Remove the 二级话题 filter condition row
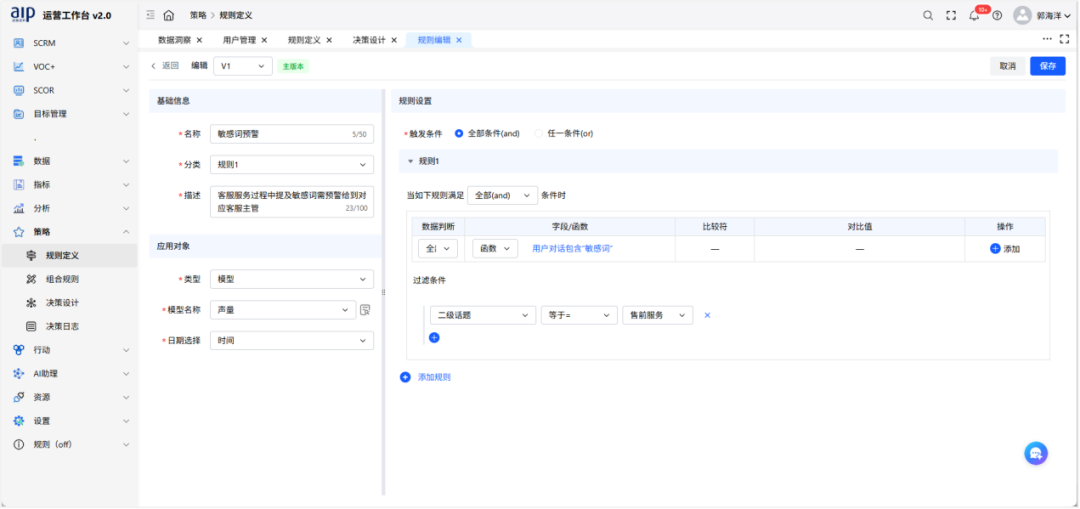The width and height of the screenshot is (1080, 509). pos(707,315)
